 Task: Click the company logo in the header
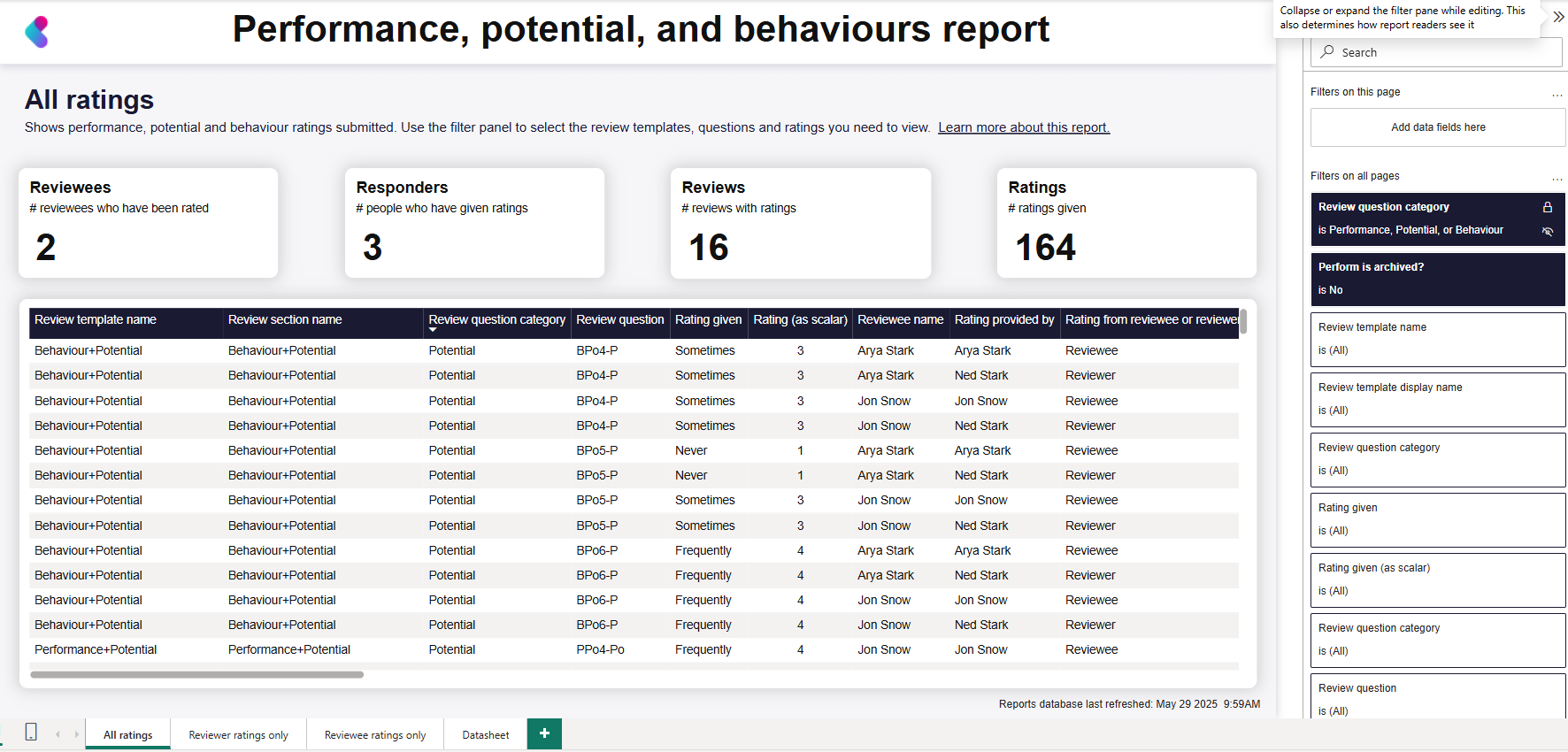(37, 32)
